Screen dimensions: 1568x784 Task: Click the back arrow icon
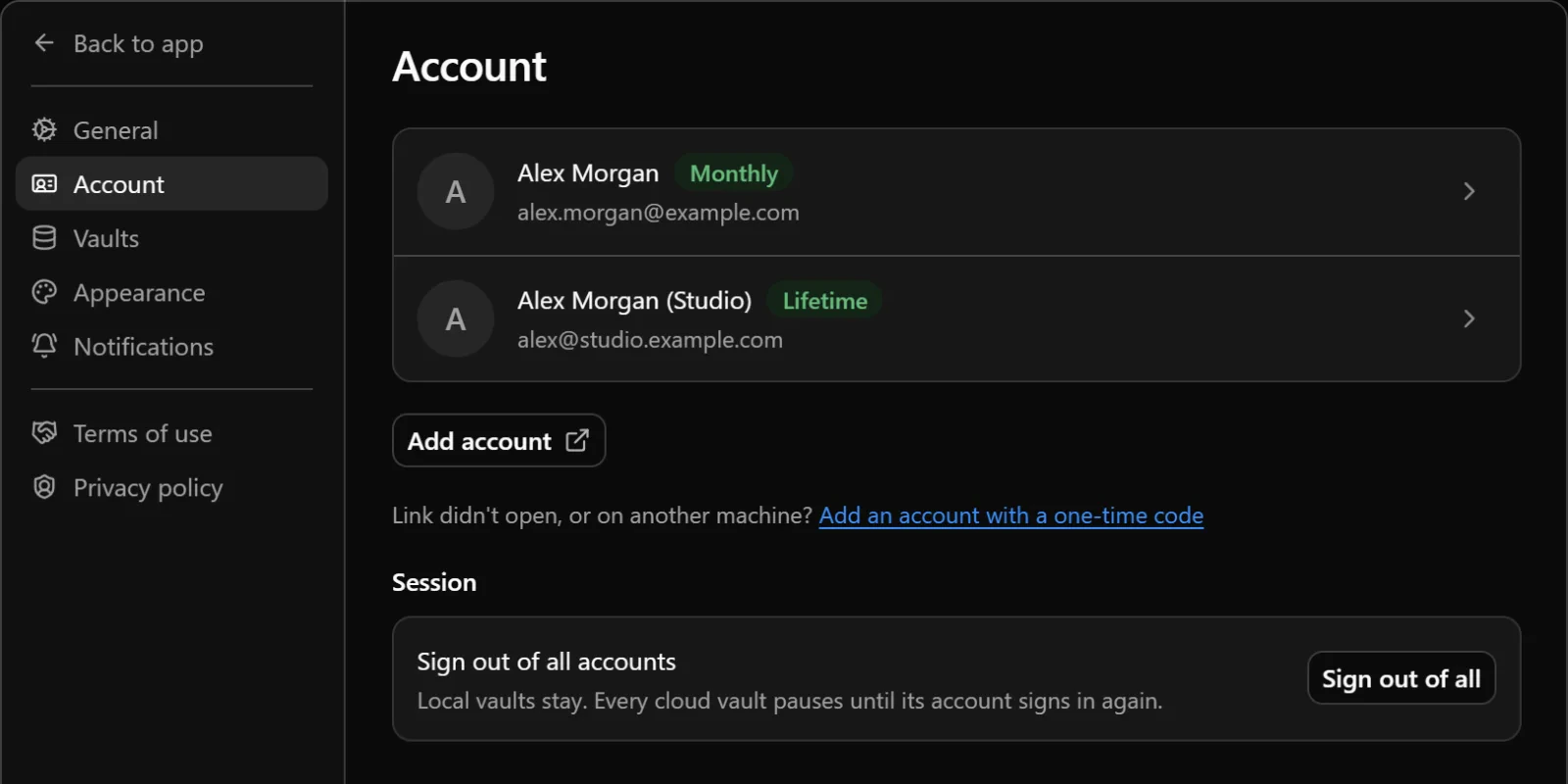[44, 43]
